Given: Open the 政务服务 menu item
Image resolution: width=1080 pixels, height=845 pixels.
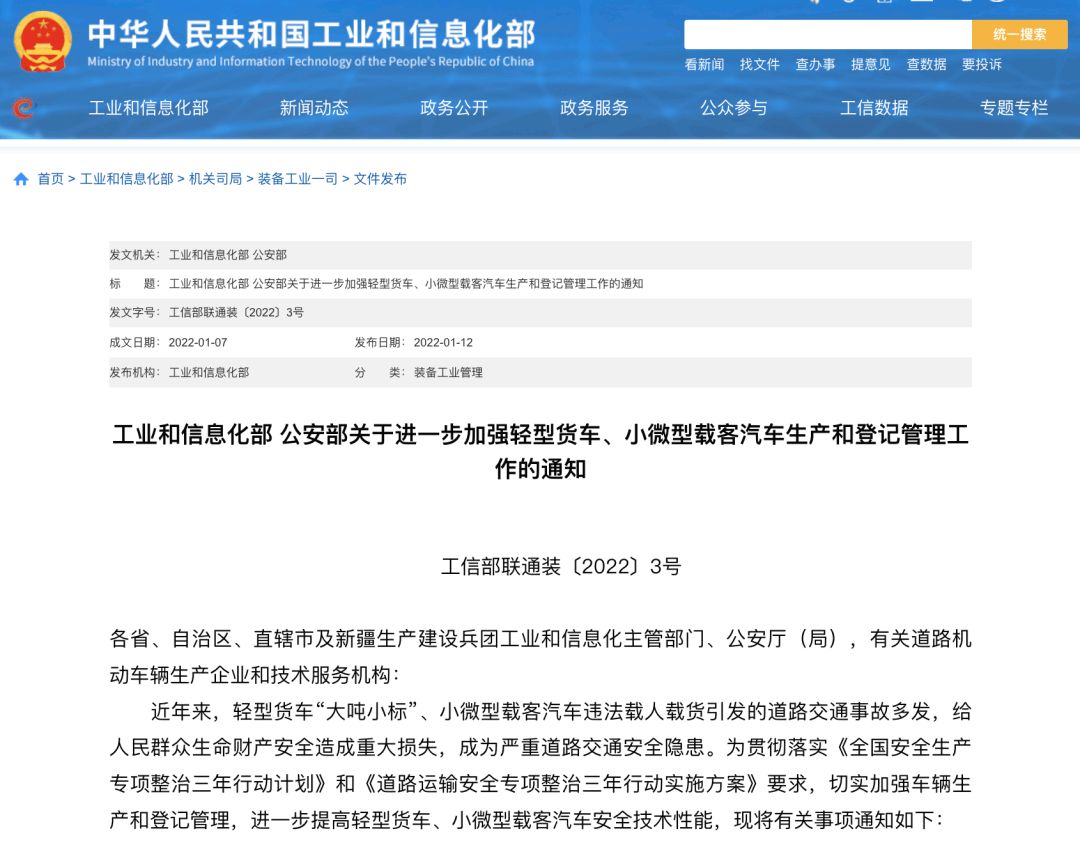Looking at the screenshot, I should [x=594, y=108].
